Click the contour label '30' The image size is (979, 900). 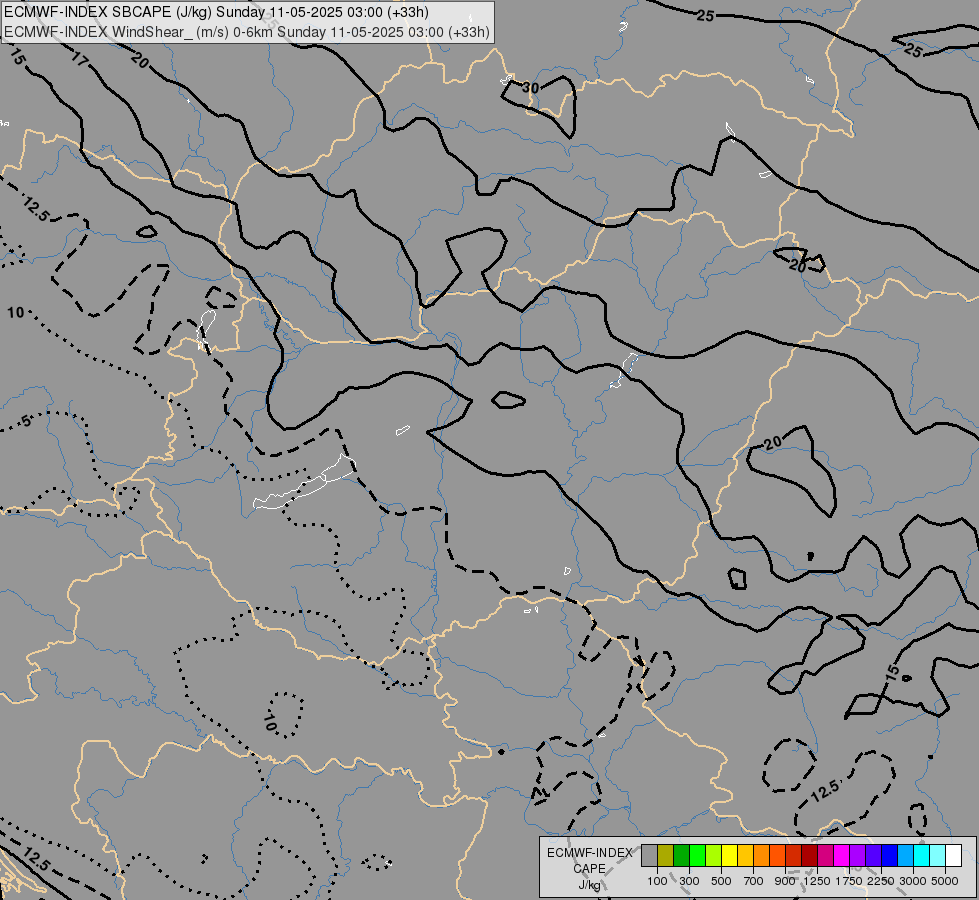530,88
